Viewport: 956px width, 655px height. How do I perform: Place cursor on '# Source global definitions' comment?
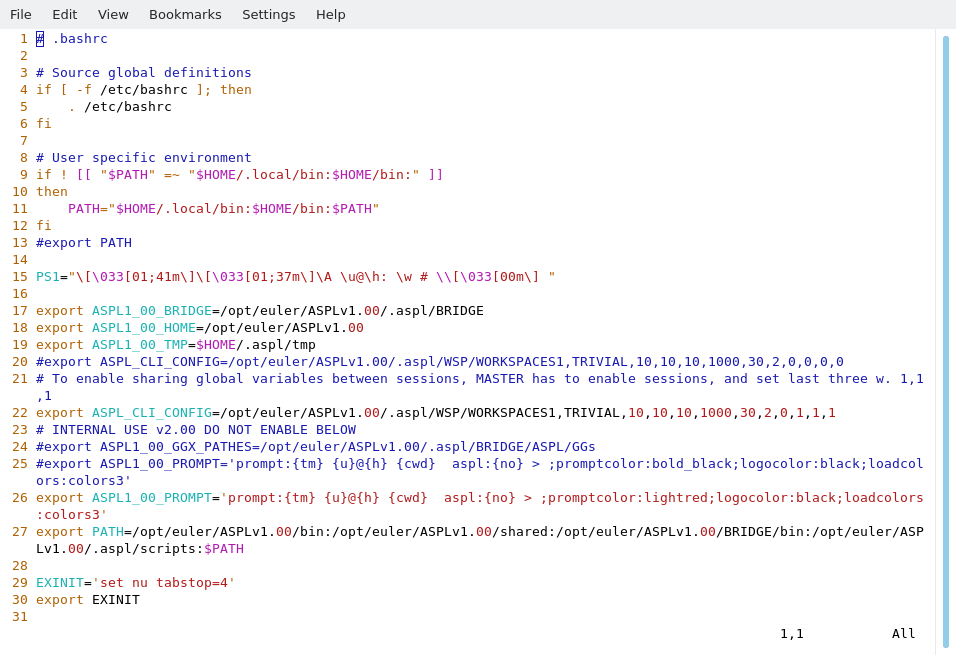pos(144,73)
